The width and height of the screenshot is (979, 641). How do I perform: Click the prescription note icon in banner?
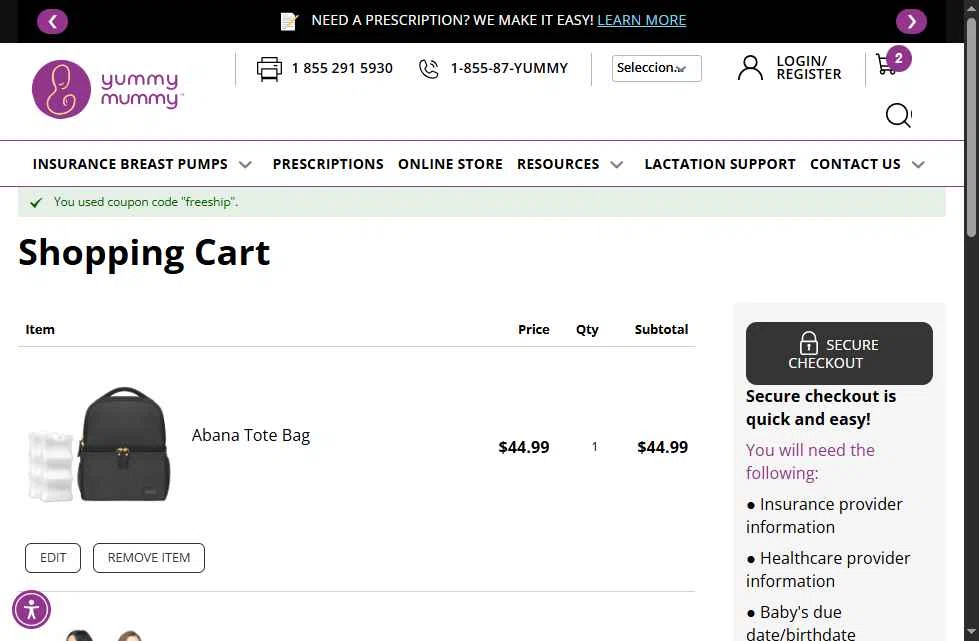289,21
